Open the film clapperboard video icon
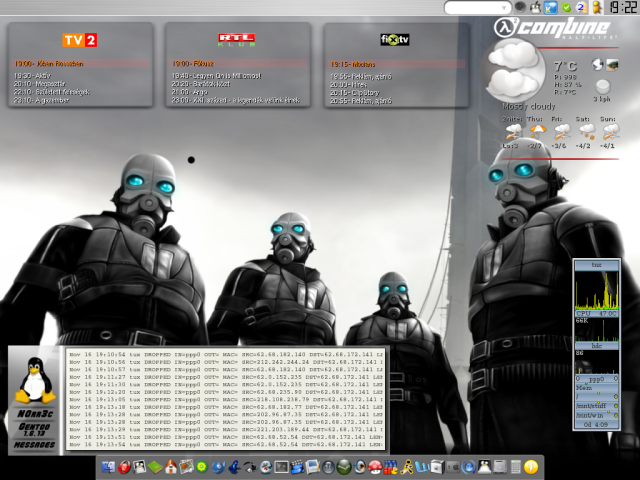 pyautogui.click(x=297, y=467)
